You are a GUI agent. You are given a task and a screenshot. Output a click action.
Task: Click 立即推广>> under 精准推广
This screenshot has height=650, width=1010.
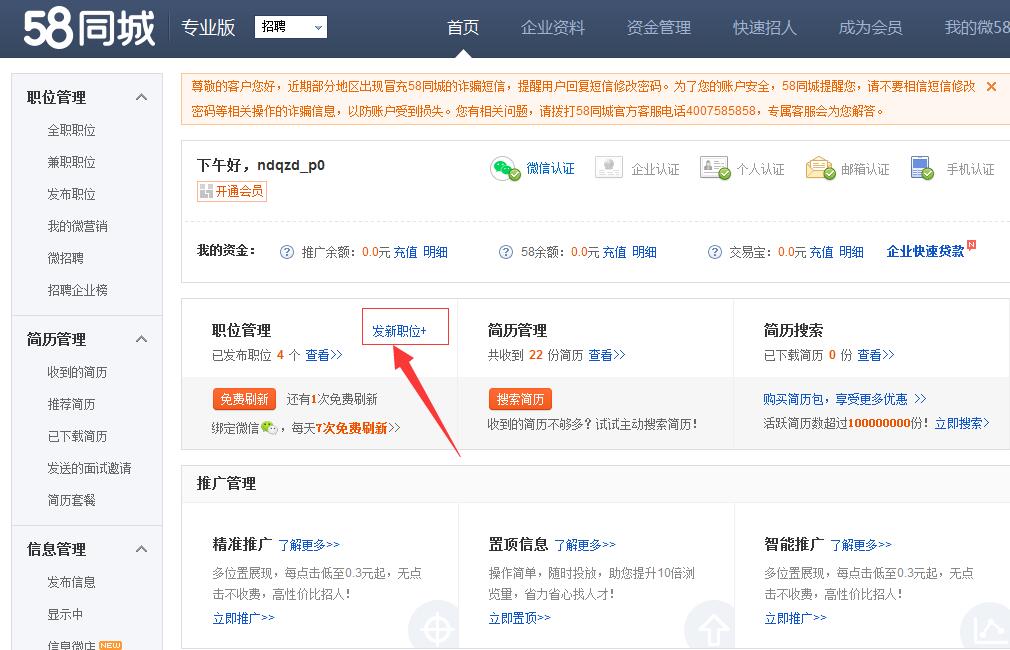243,618
